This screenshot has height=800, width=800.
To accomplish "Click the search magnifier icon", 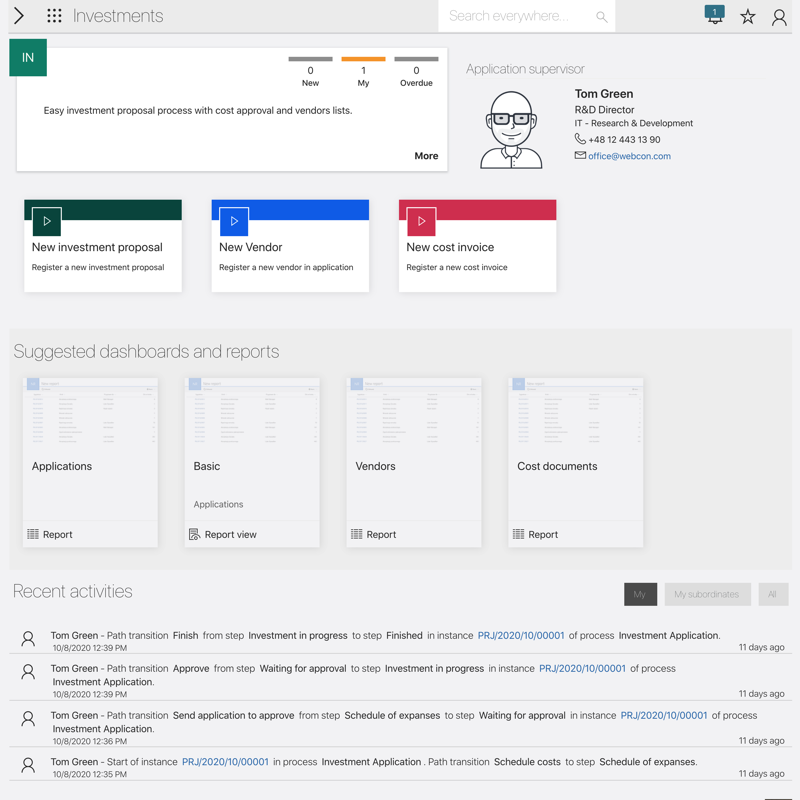I will tap(601, 16).
